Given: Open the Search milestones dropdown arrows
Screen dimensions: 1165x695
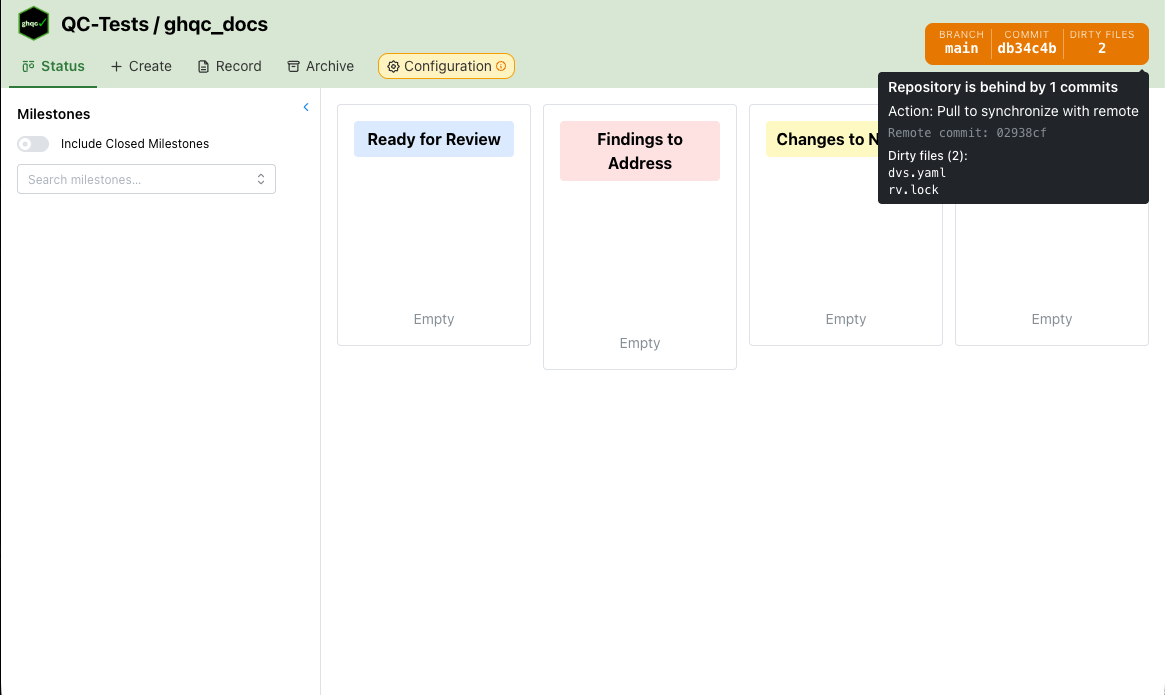Looking at the screenshot, I should tap(261, 180).
